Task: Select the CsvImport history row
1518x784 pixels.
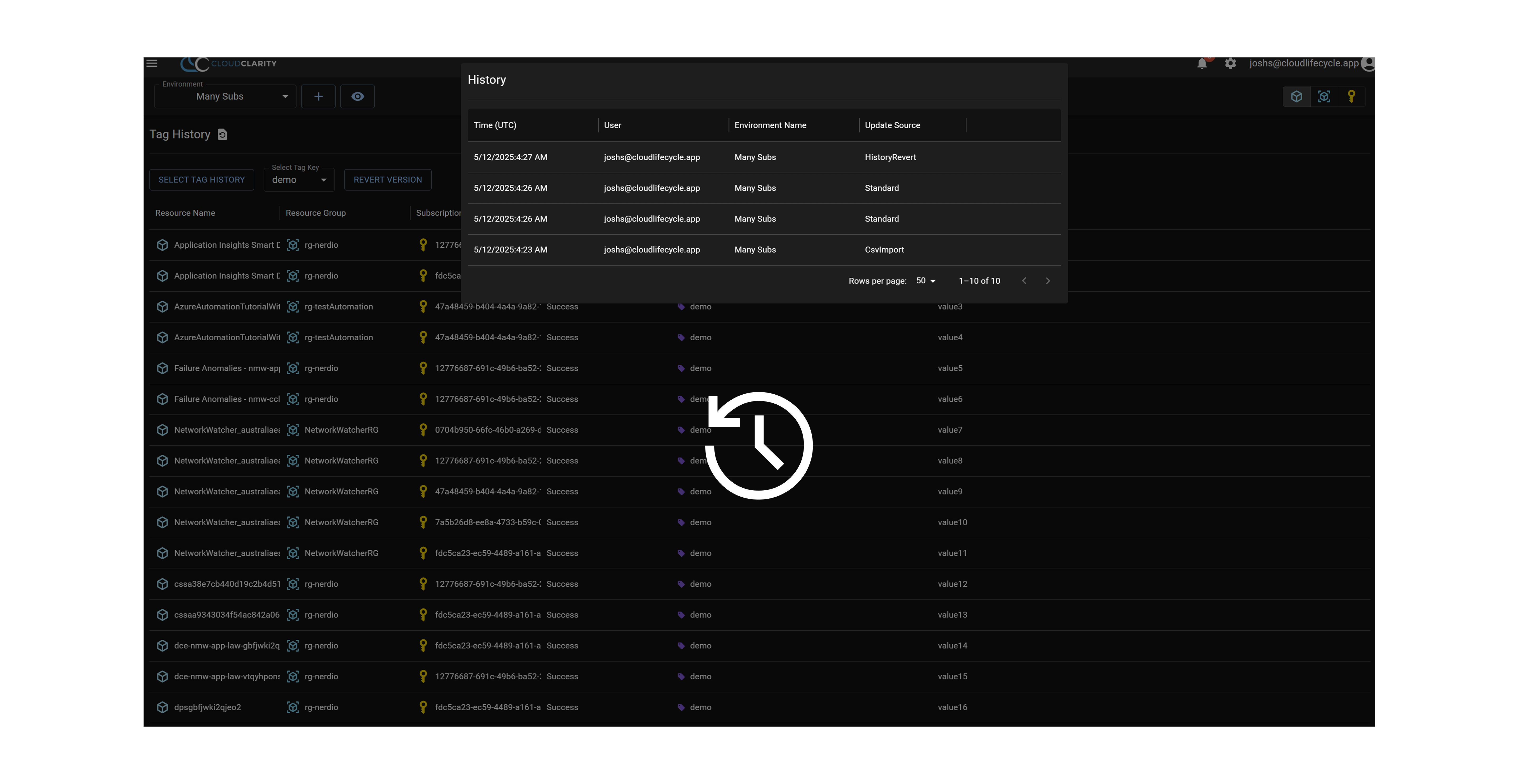Action: click(764, 250)
